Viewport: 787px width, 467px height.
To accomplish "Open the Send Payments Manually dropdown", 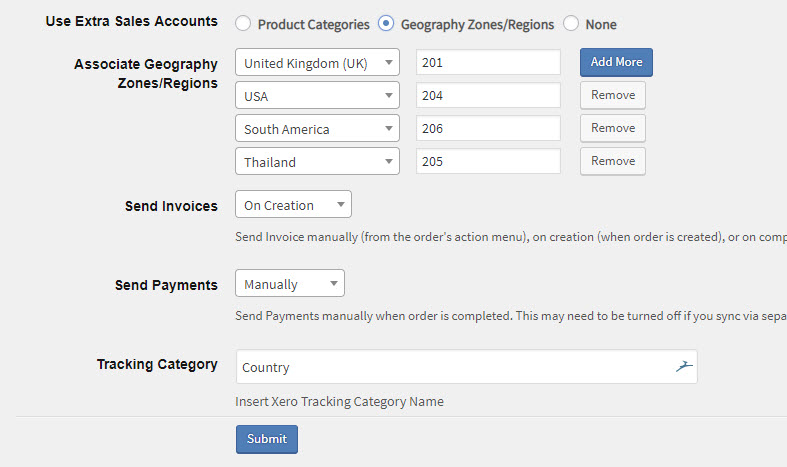I will (x=290, y=283).
